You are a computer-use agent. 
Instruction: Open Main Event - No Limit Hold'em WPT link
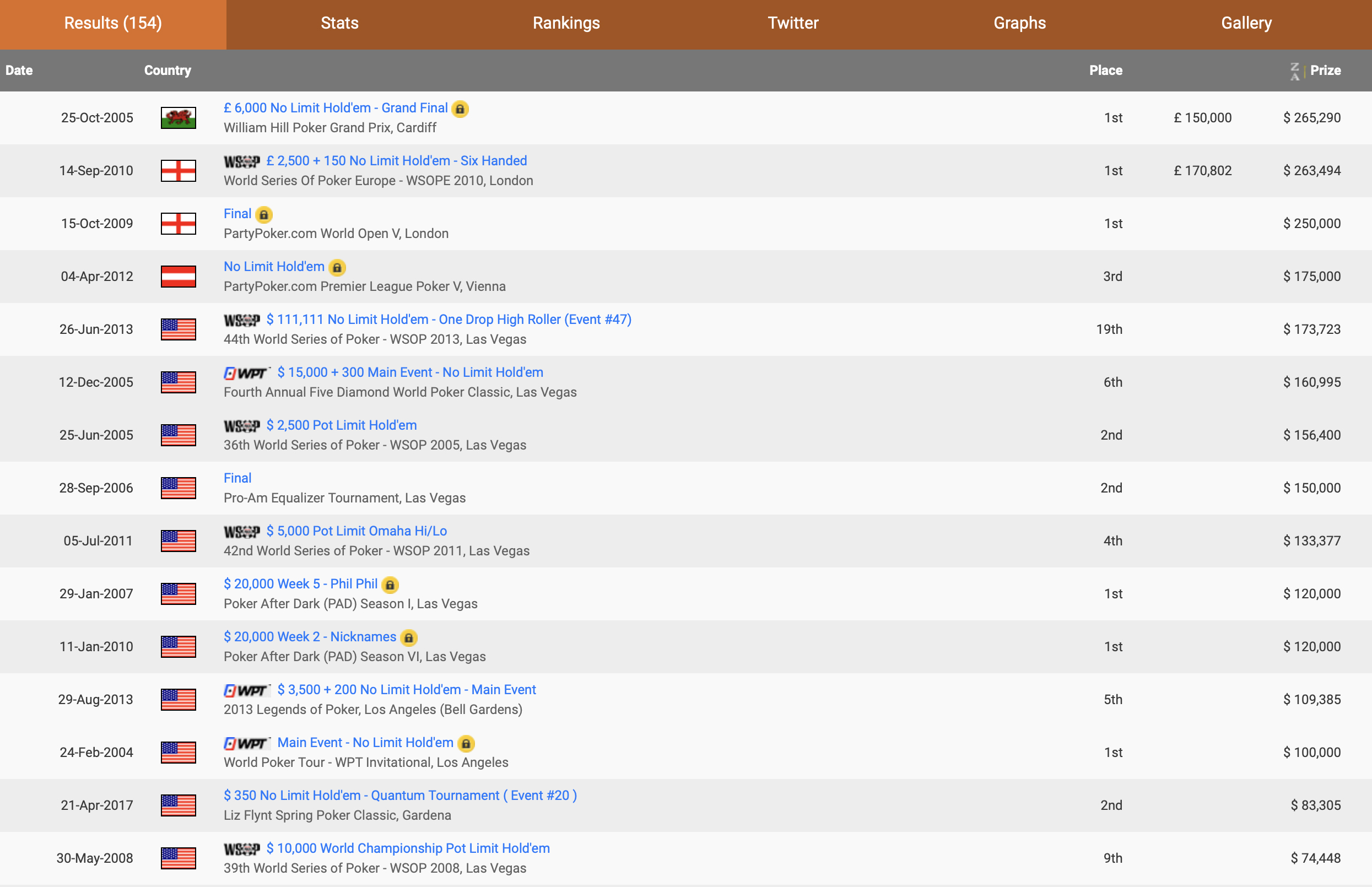[x=365, y=743]
